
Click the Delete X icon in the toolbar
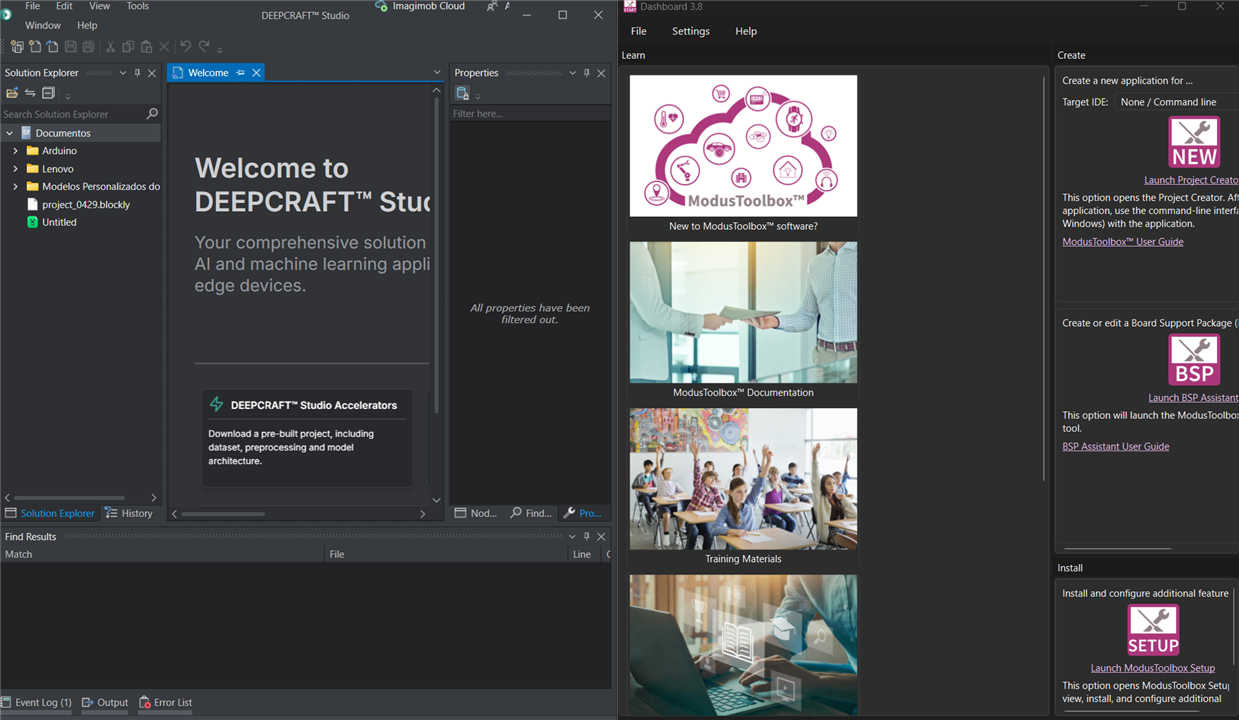(x=164, y=47)
